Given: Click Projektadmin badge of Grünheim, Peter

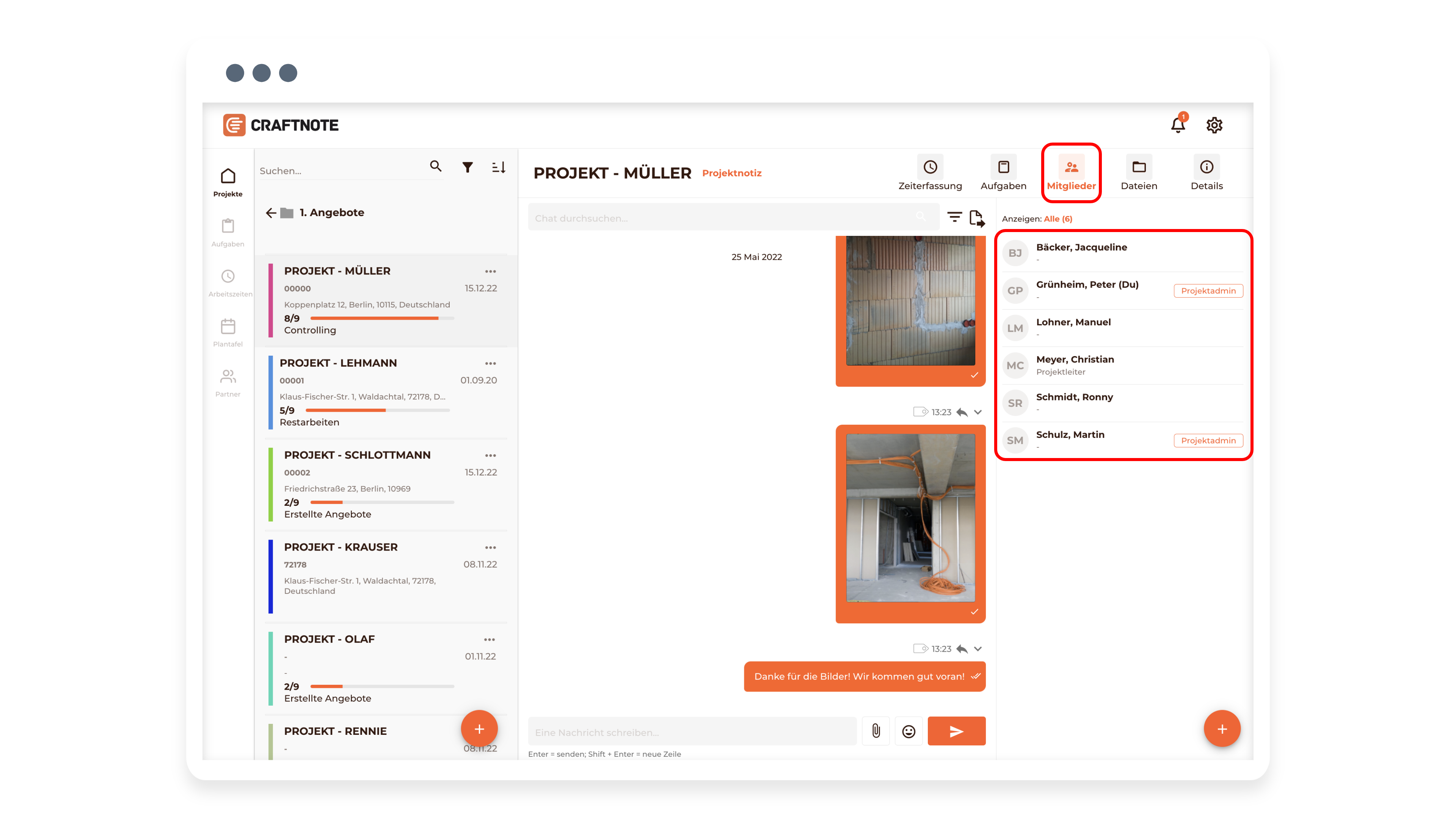Looking at the screenshot, I should (1208, 290).
